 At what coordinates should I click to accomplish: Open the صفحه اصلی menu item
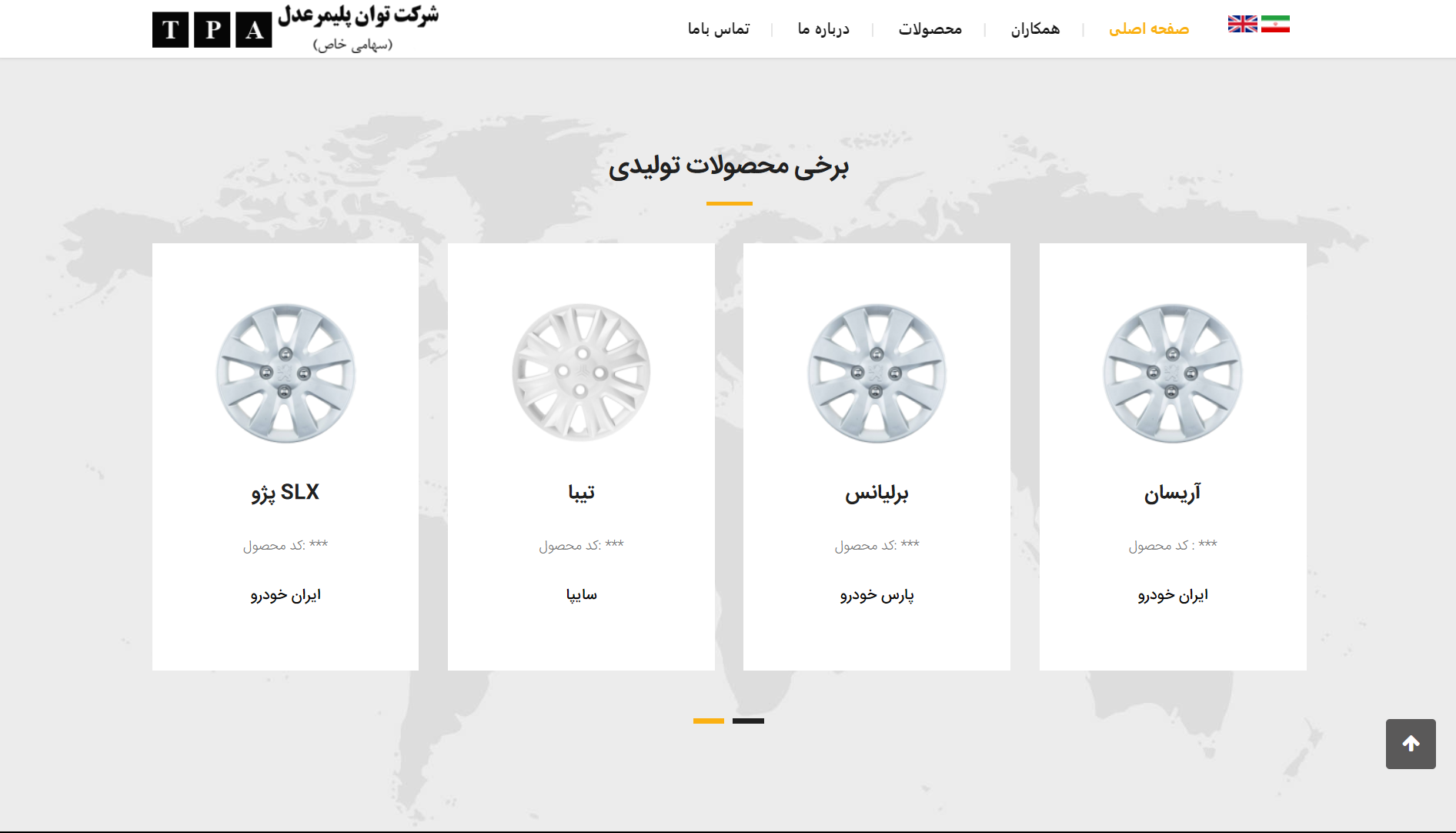pyautogui.click(x=1148, y=29)
